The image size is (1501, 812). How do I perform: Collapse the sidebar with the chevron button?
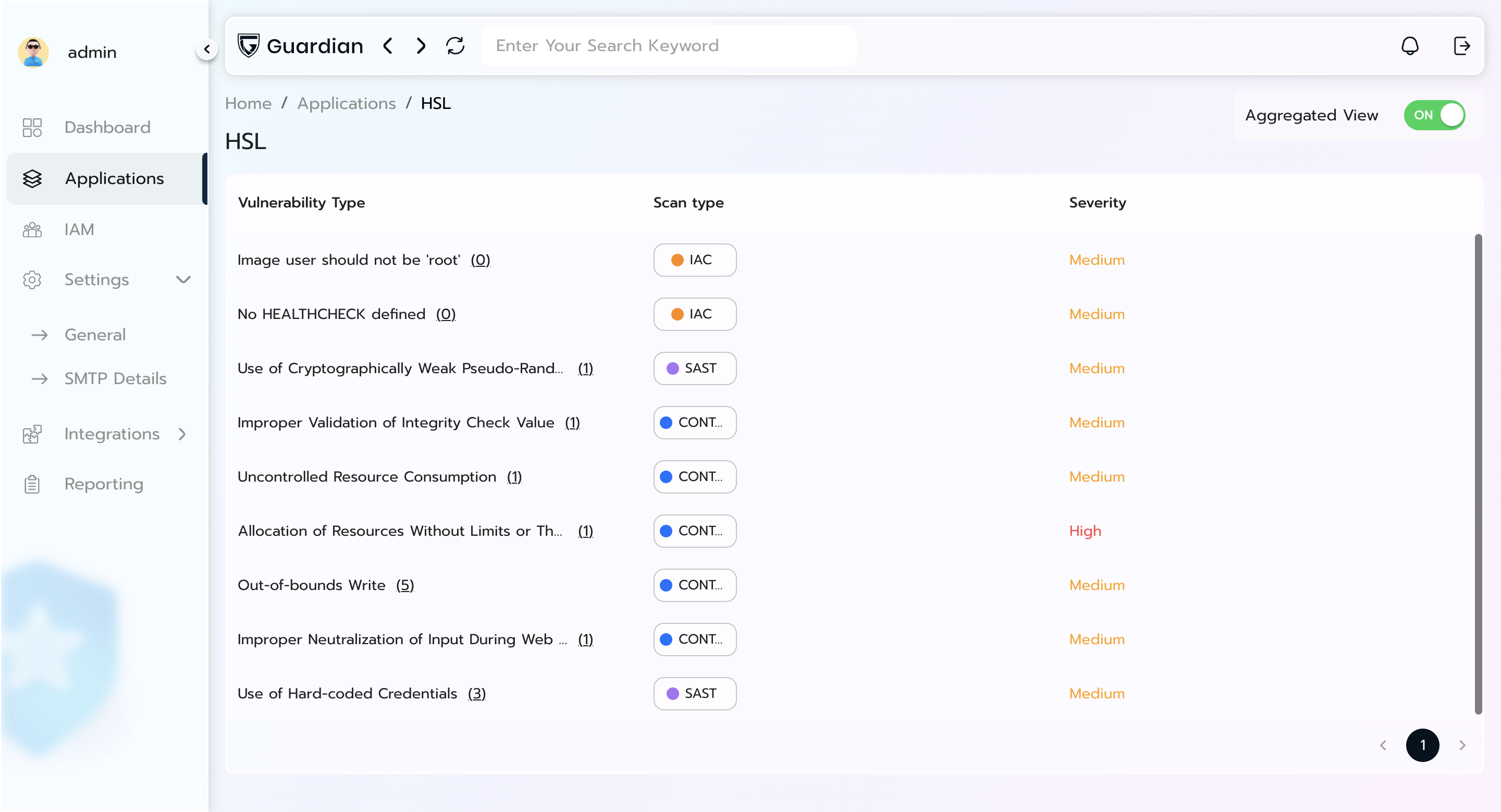click(x=207, y=50)
